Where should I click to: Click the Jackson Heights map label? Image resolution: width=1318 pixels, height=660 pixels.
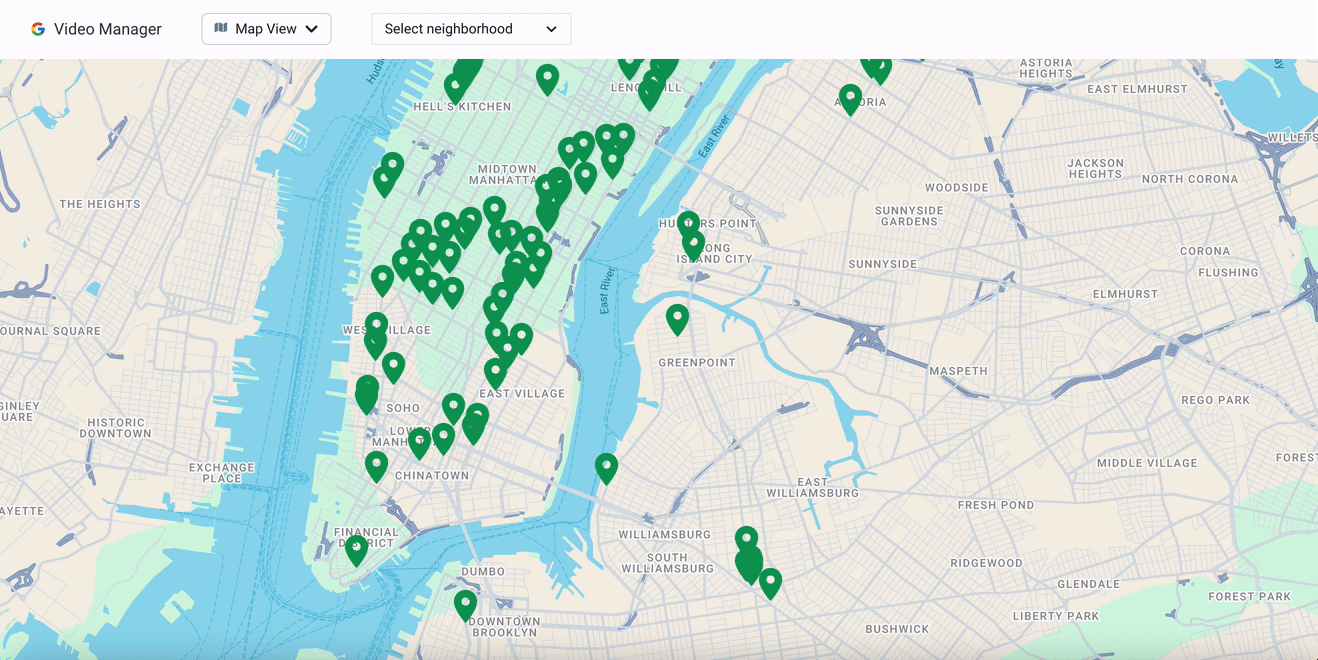[x=1095, y=168]
